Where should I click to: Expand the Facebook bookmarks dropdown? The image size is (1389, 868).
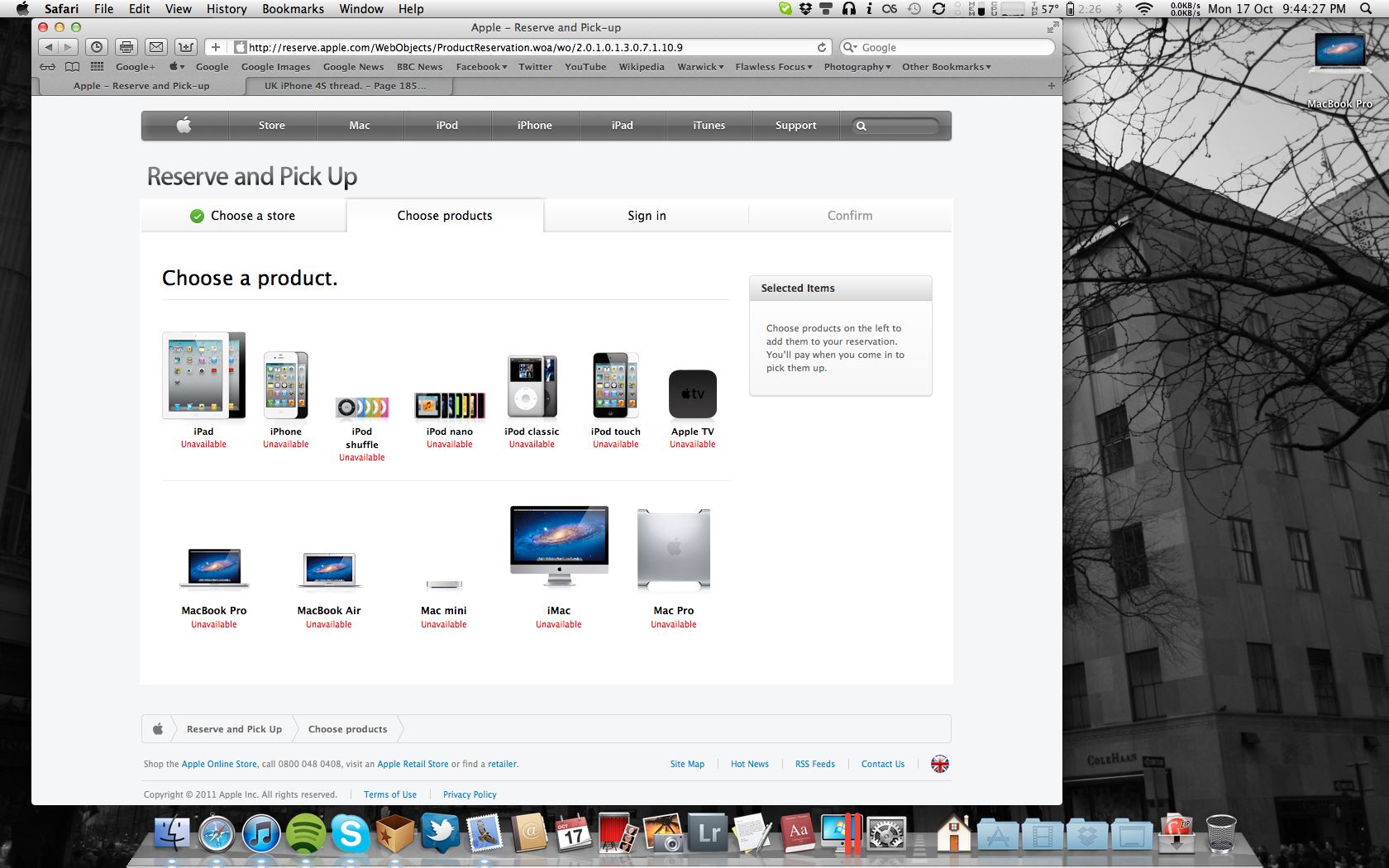[481, 67]
